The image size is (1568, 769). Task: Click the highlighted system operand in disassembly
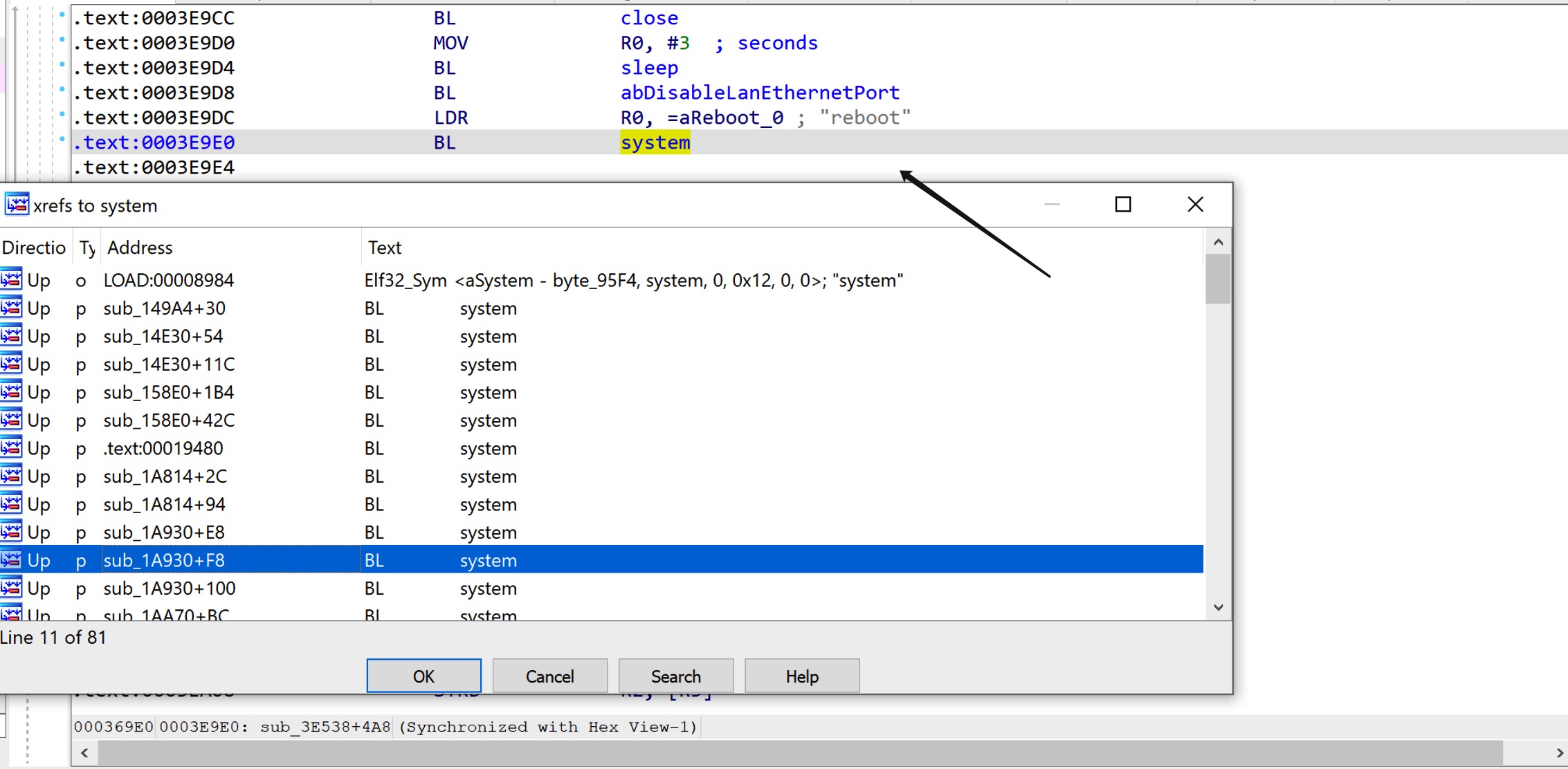click(655, 142)
